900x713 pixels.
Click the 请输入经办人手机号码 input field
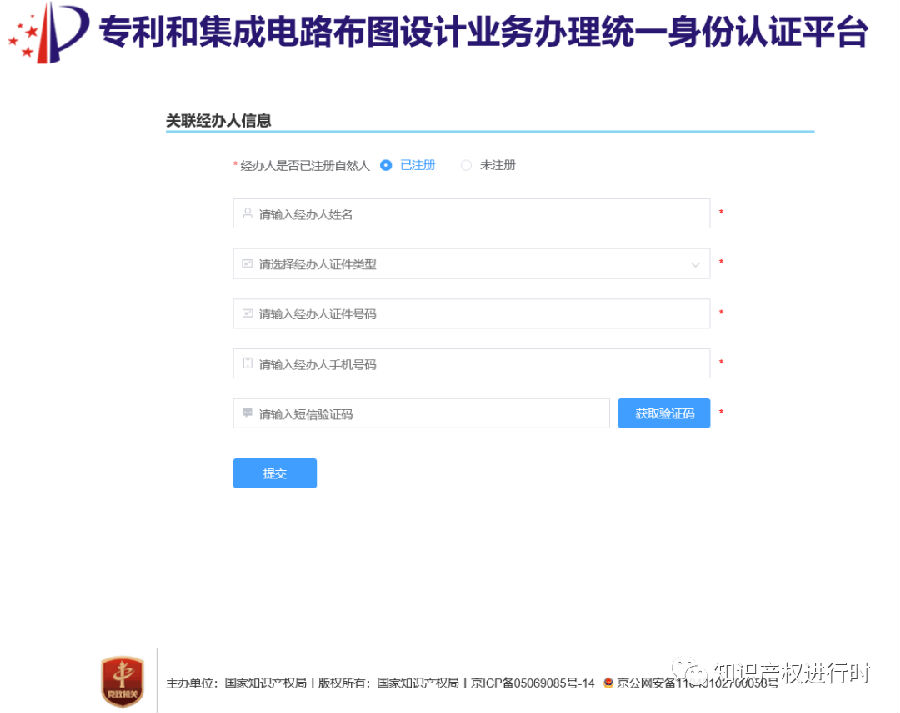click(471, 363)
